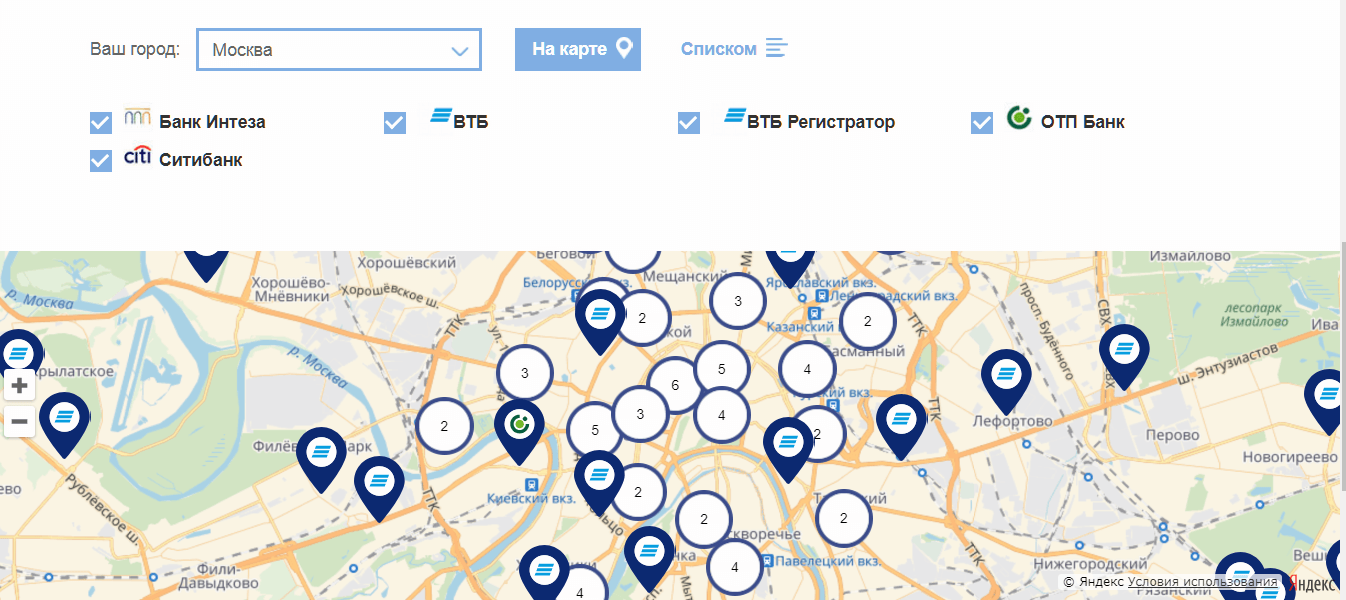Zoom out with the minus button
This screenshot has width=1346, height=600.
click(x=19, y=423)
